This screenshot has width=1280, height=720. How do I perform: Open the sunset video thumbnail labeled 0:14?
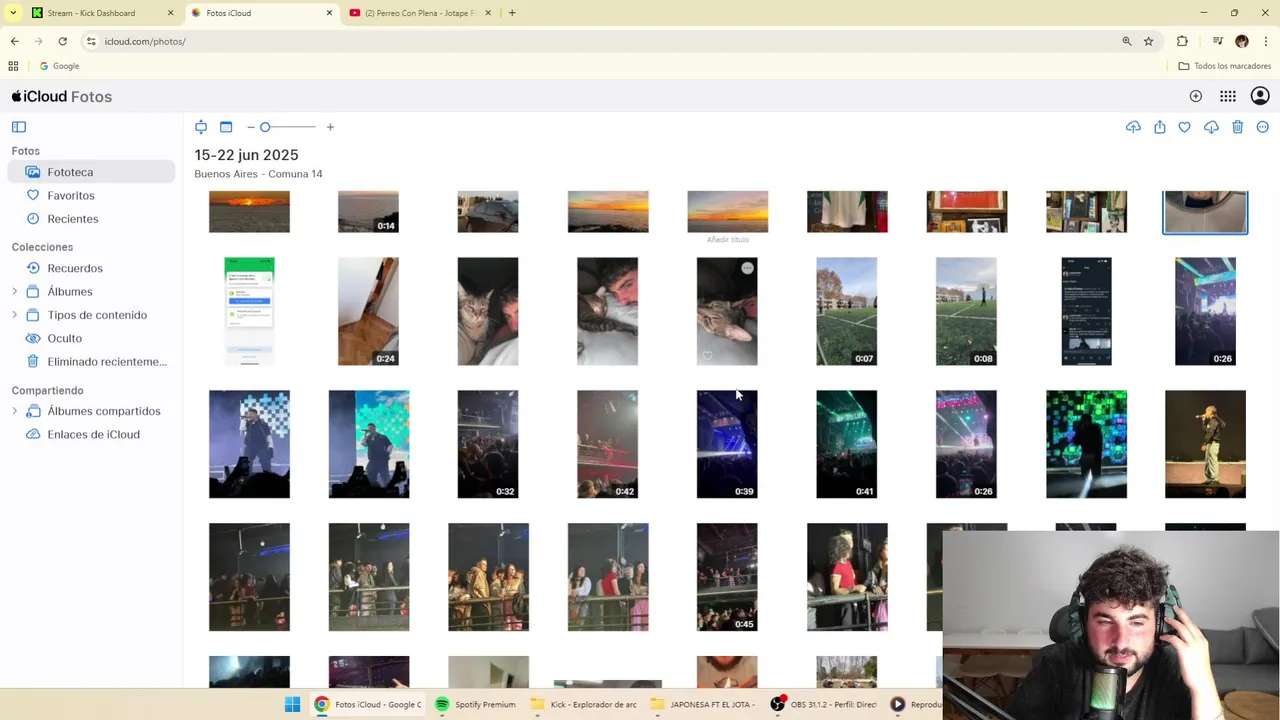click(x=368, y=211)
